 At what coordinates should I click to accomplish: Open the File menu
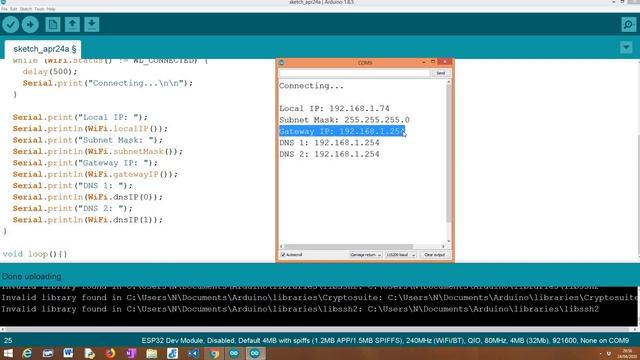coord(4,9)
